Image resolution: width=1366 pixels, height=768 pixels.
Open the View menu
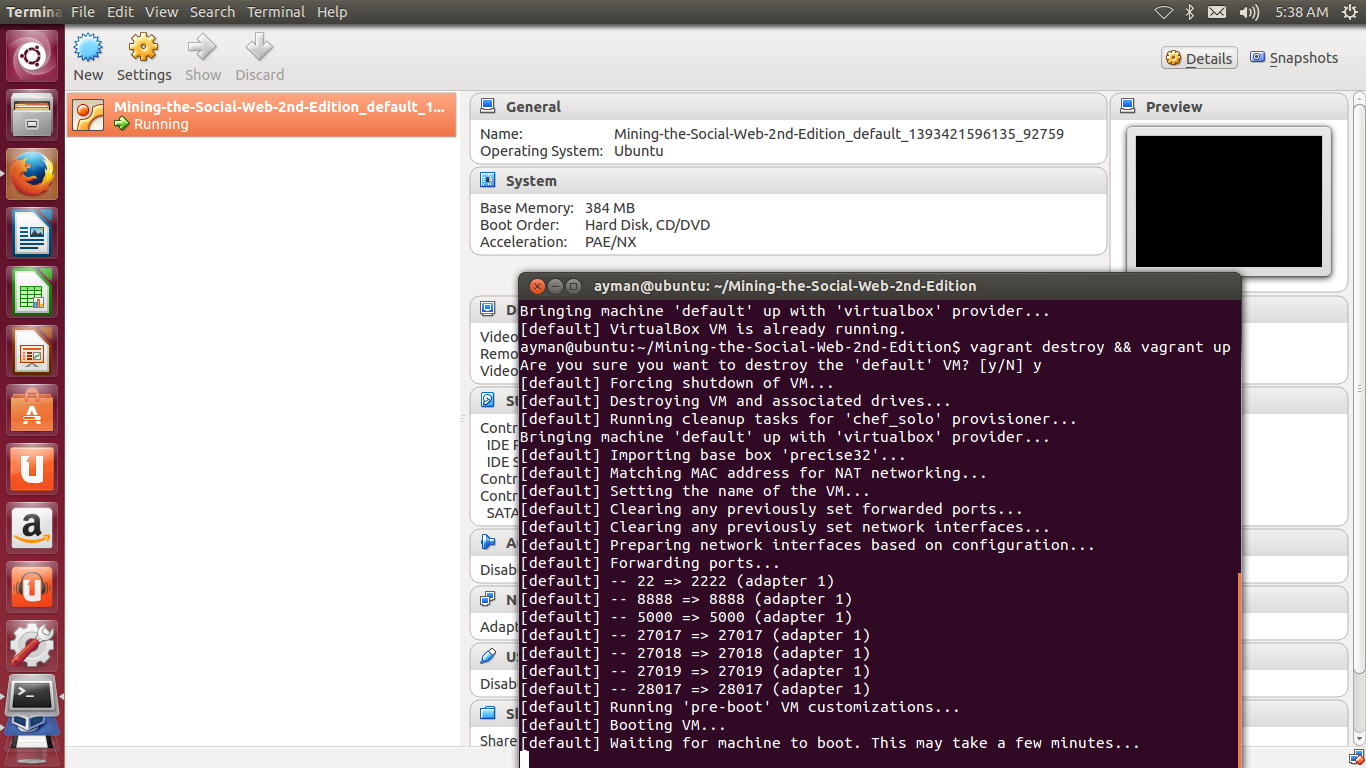tap(161, 12)
